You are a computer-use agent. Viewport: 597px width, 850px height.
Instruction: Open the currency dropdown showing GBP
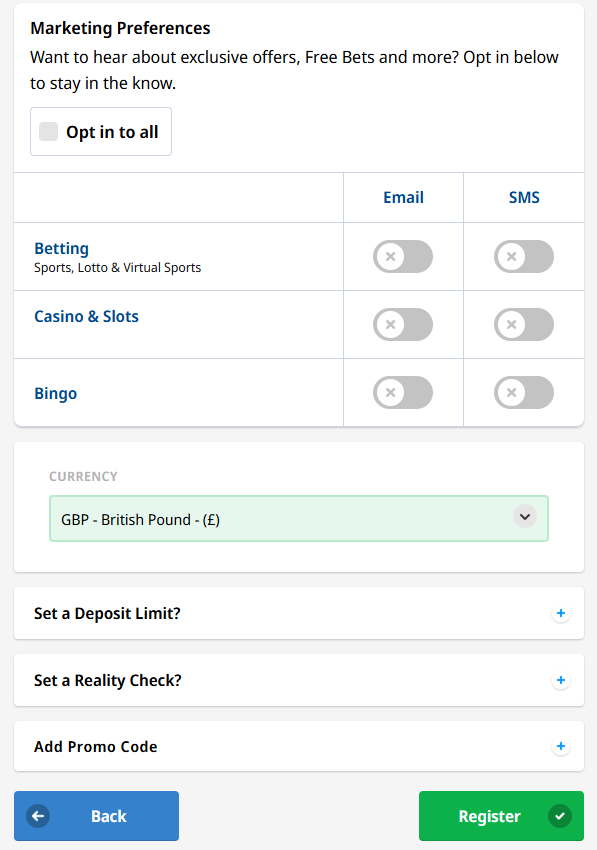point(298,517)
